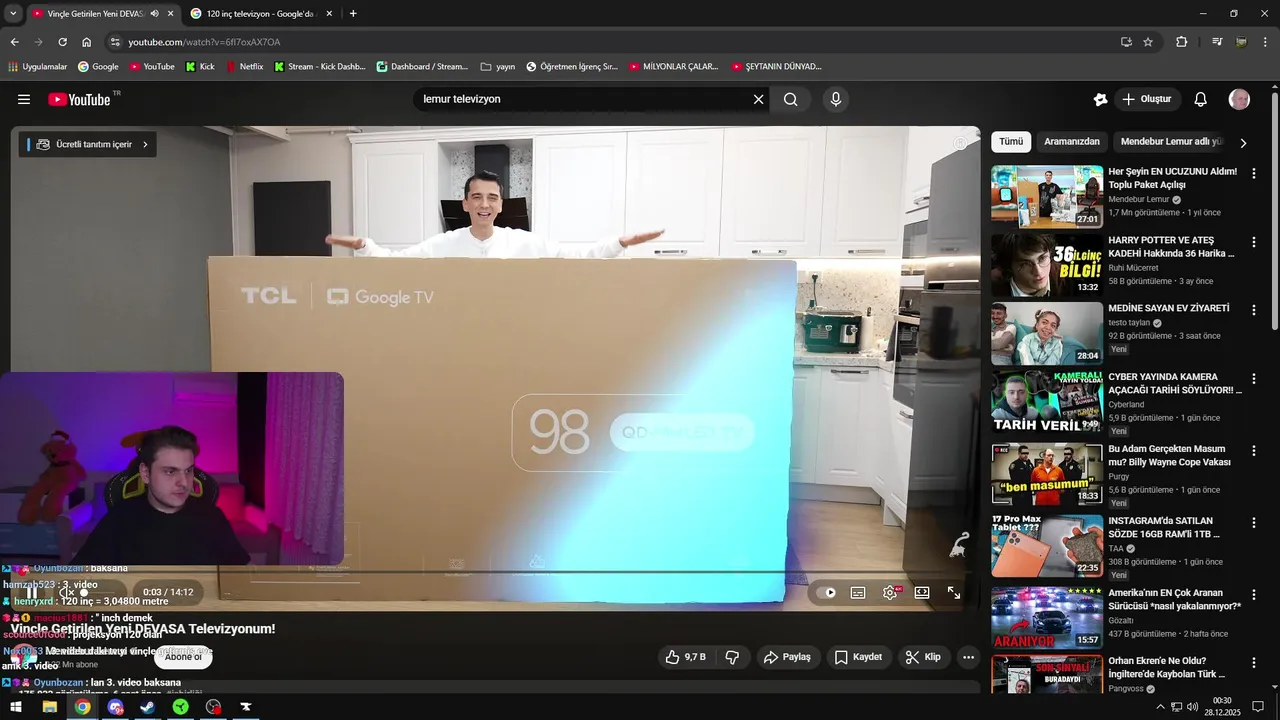
Task: Select the Mendebur Lemur filter chip
Action: tap(1171, 141)
